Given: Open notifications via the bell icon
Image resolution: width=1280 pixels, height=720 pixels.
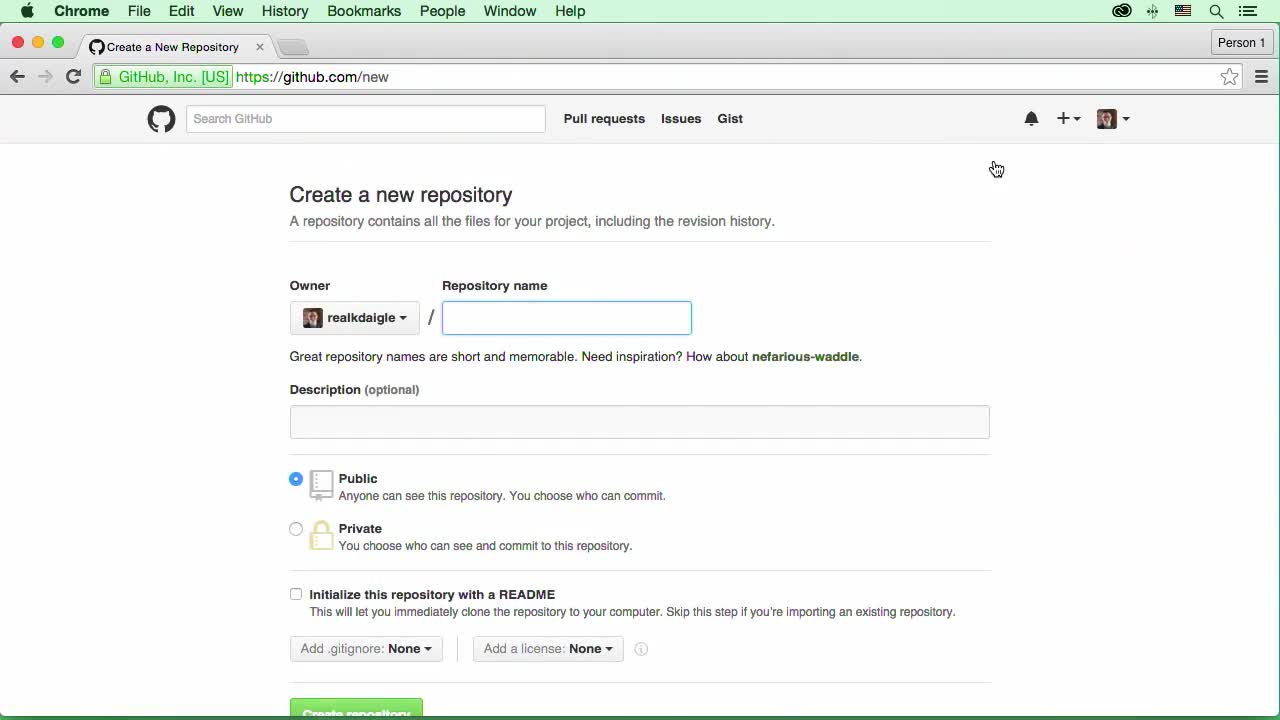Looking at the screenshot, I should [x=1031, y=119].
